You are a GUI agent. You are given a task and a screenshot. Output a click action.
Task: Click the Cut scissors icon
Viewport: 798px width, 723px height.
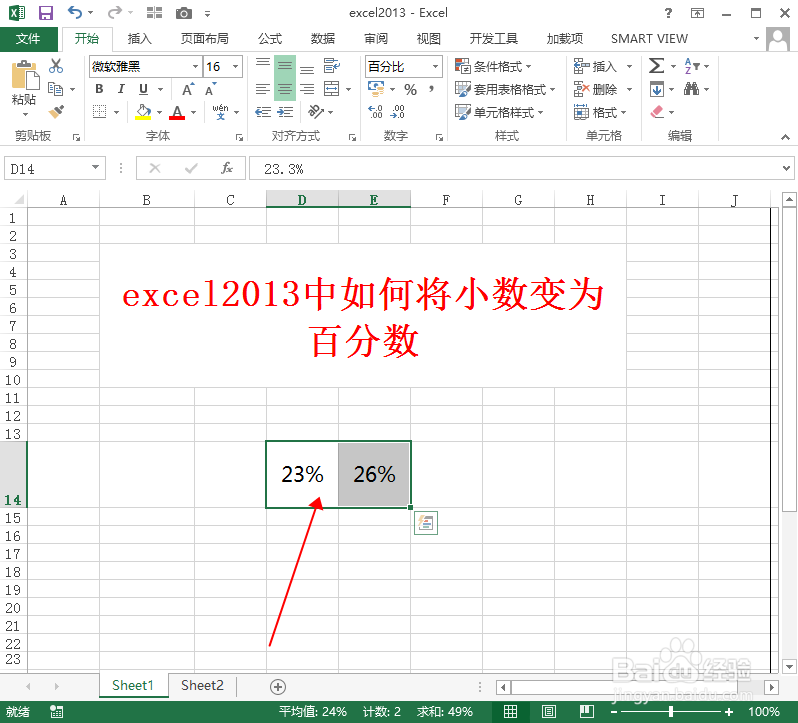[56, 66]
